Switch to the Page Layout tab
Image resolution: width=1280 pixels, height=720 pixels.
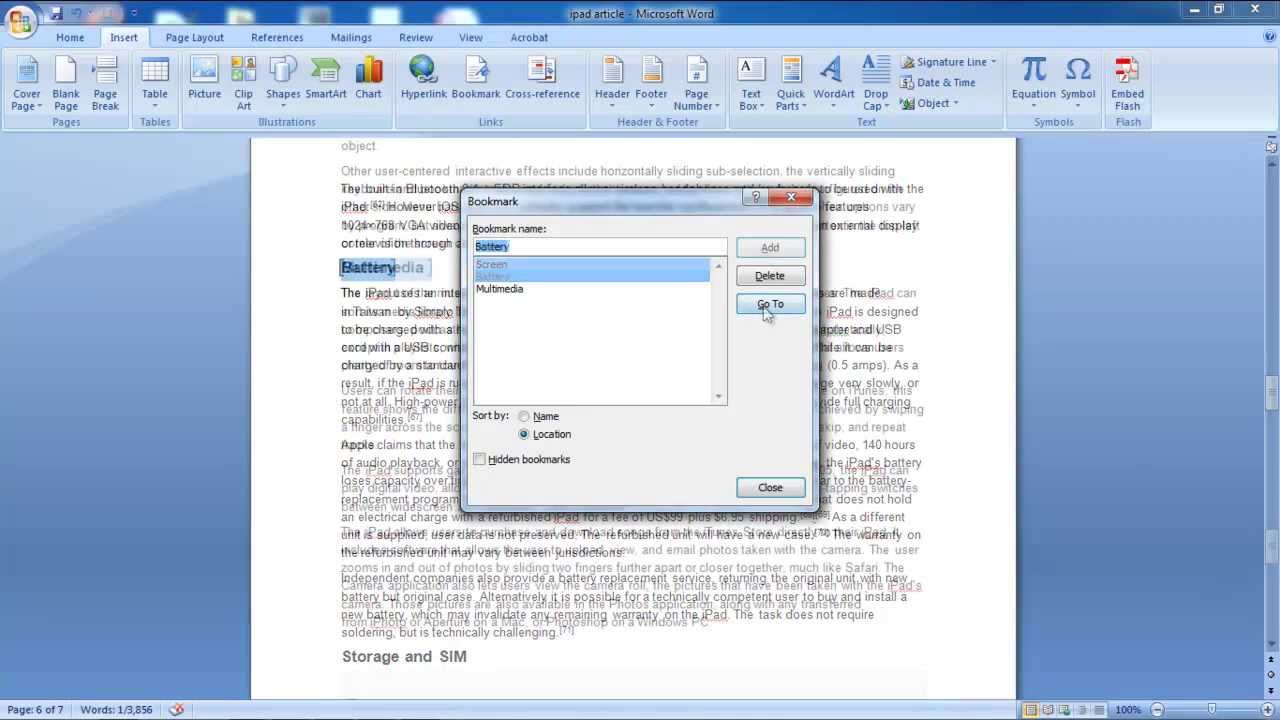(x=194, y=37)
